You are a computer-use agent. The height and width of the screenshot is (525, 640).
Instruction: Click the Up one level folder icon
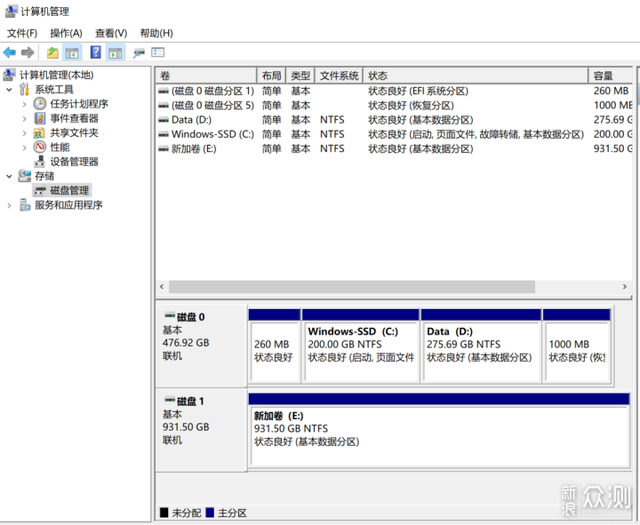(x=53, y=53)
